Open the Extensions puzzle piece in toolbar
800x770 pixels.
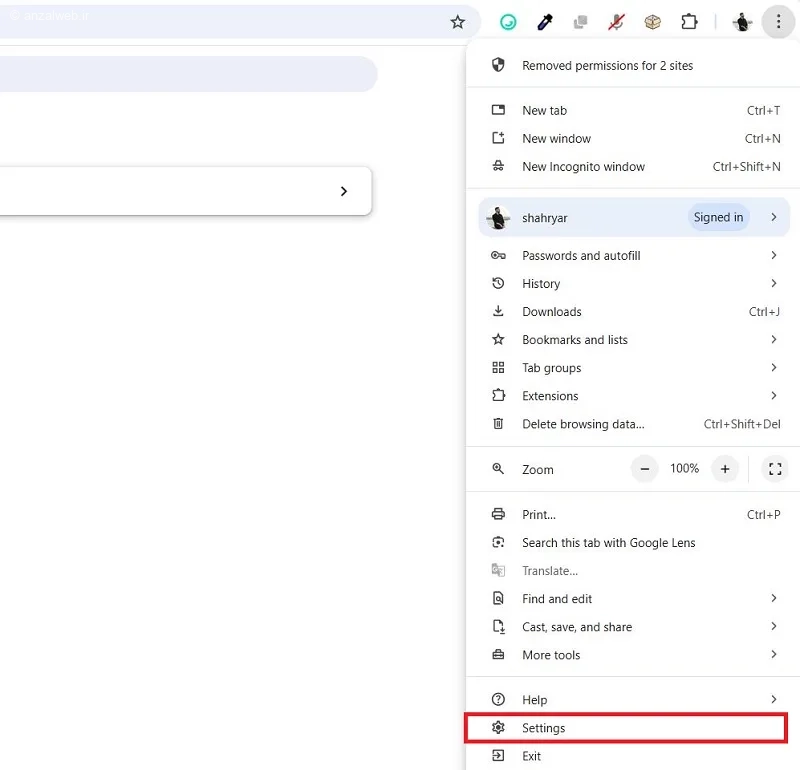[x=689, y=22]
